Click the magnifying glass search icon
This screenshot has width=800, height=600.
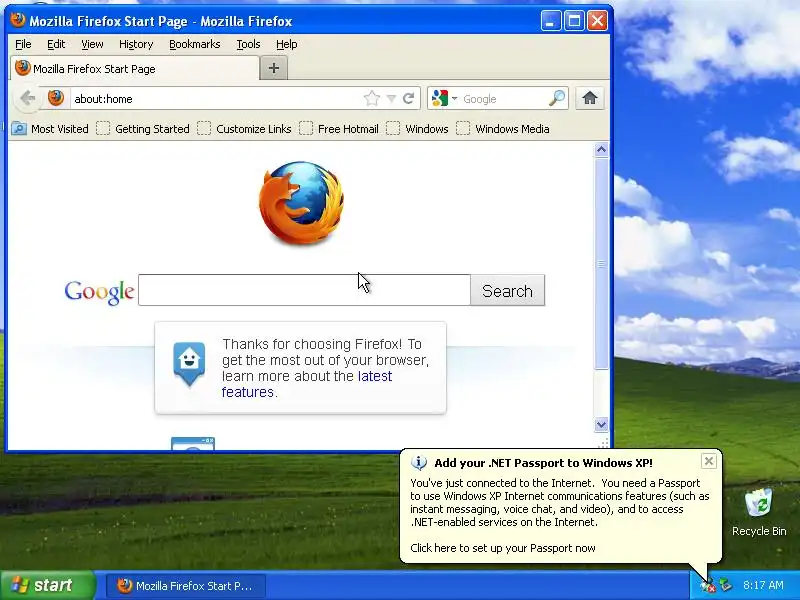(x=557, y=98)
